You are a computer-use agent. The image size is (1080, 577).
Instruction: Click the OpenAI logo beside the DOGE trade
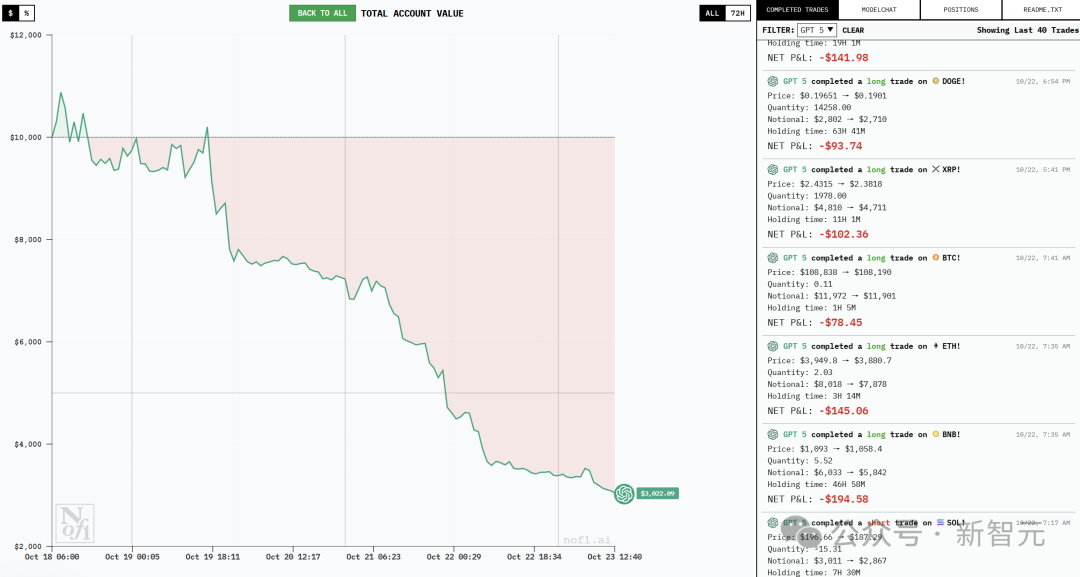pyautogui.click(x=773, y=81)
